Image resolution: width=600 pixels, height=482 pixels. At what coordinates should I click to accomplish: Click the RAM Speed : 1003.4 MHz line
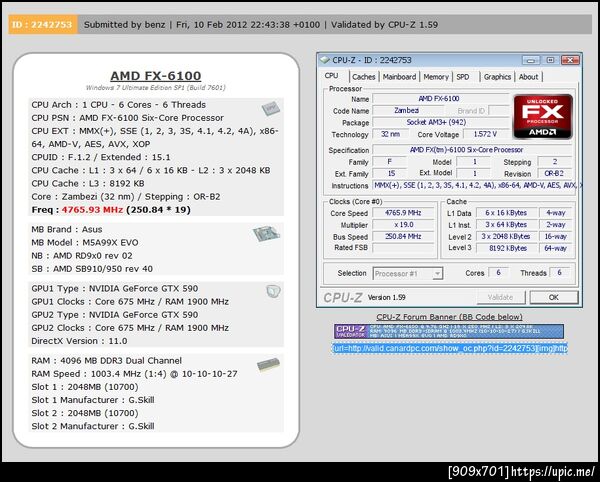tap(134, 374)
